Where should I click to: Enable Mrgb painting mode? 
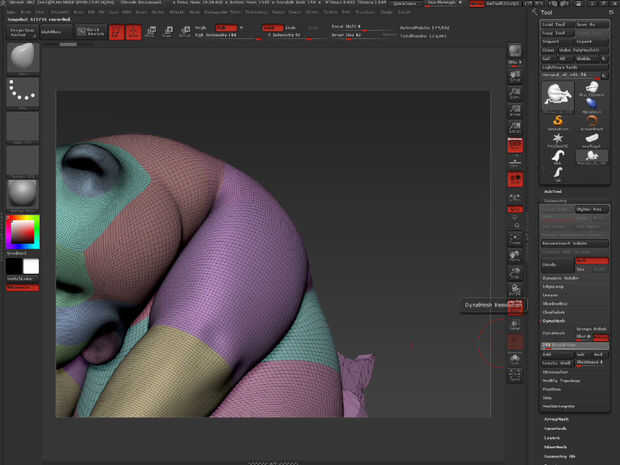200,28
